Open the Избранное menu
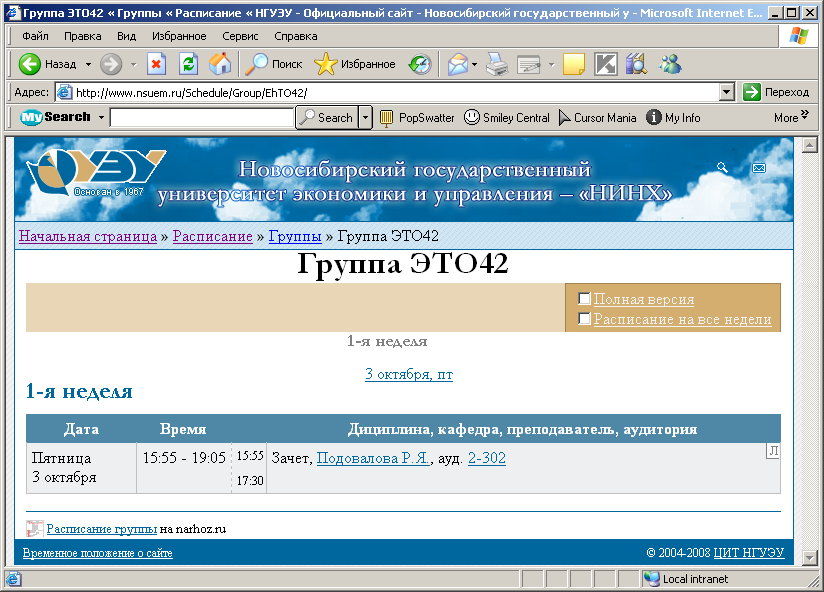This screenshot has width=824, height=592. coord(179,36)
